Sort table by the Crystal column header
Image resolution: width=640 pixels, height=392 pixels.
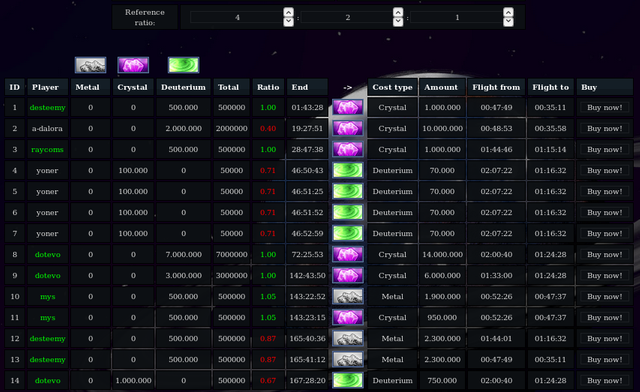[133, 87]
